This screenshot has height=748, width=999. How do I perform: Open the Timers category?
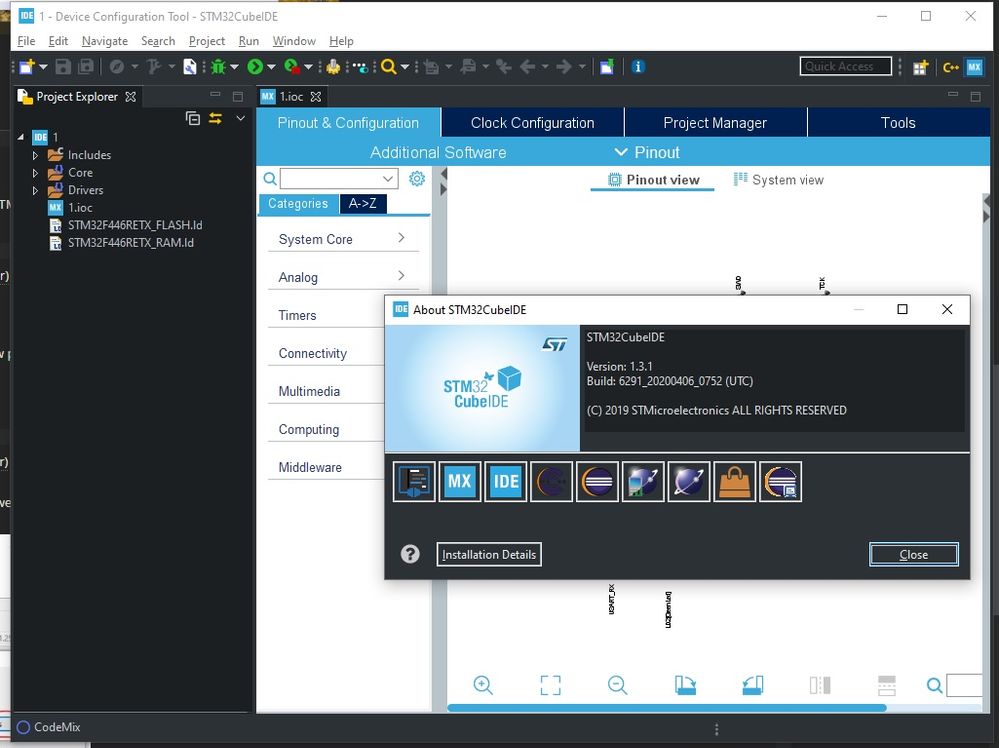tap(297, 315)
